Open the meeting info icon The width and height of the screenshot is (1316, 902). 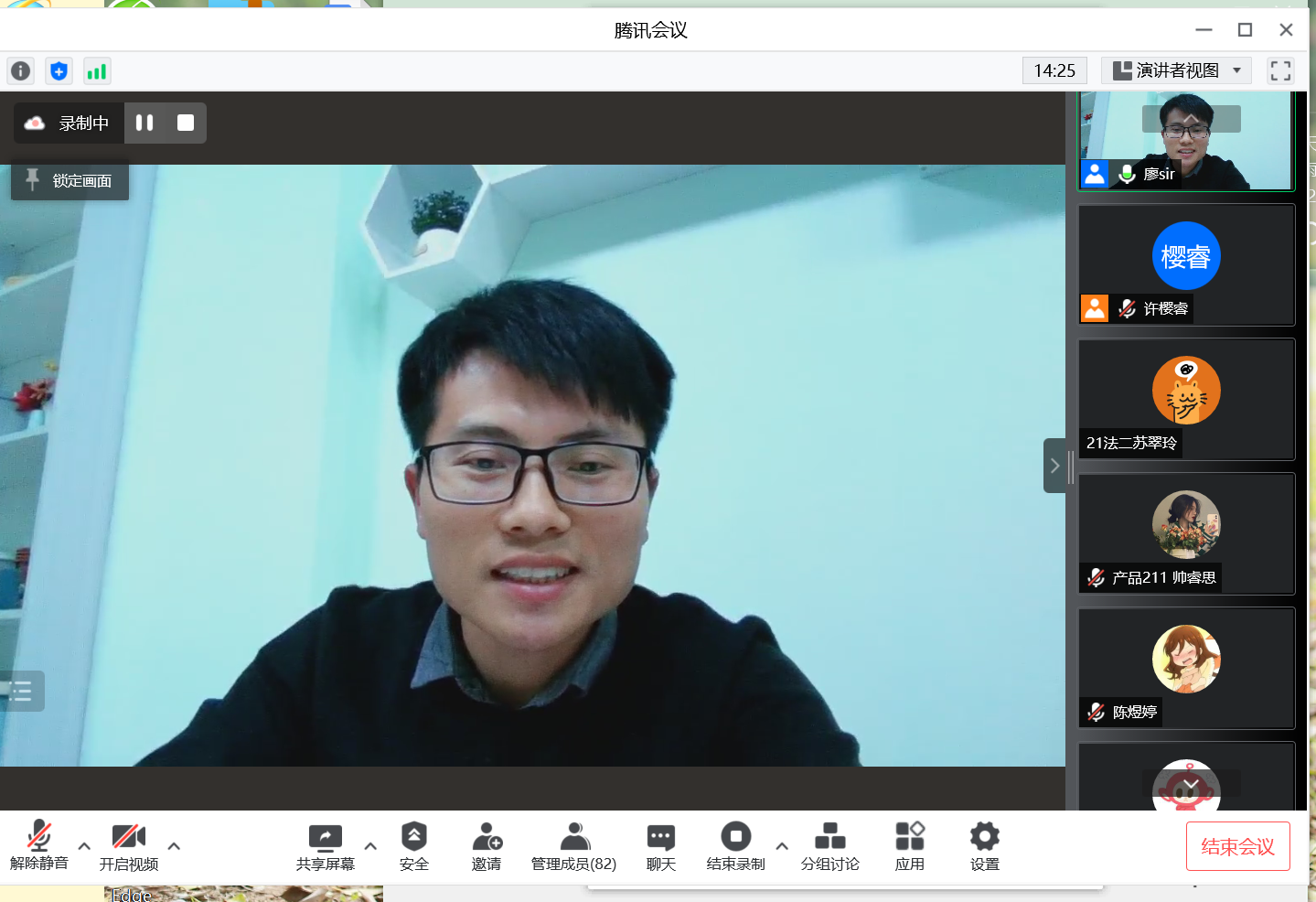point(20,71)
